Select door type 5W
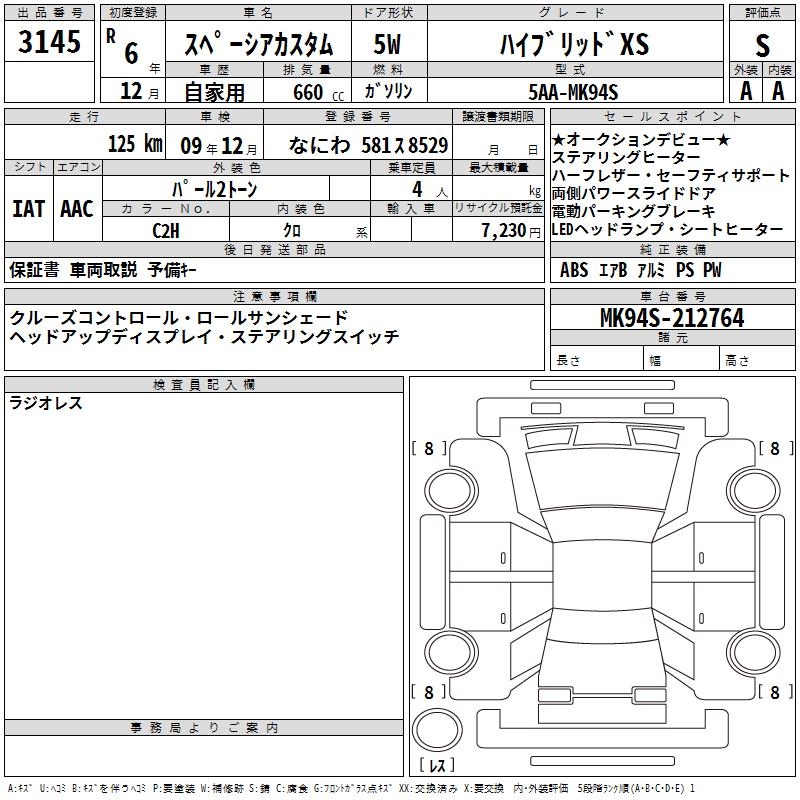The image size is (800, 800). (x=387, y=44)
